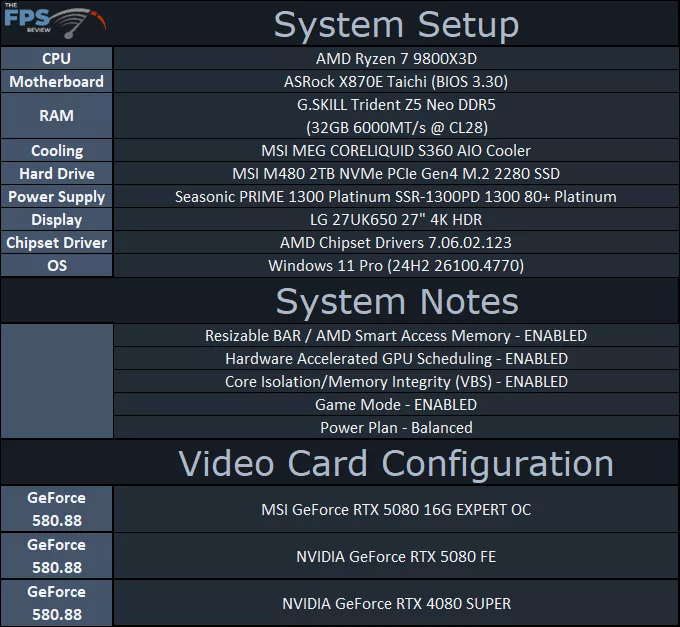Screen dimensions: 680x627
Task: Select the System Setup heading
Action: 396,25
